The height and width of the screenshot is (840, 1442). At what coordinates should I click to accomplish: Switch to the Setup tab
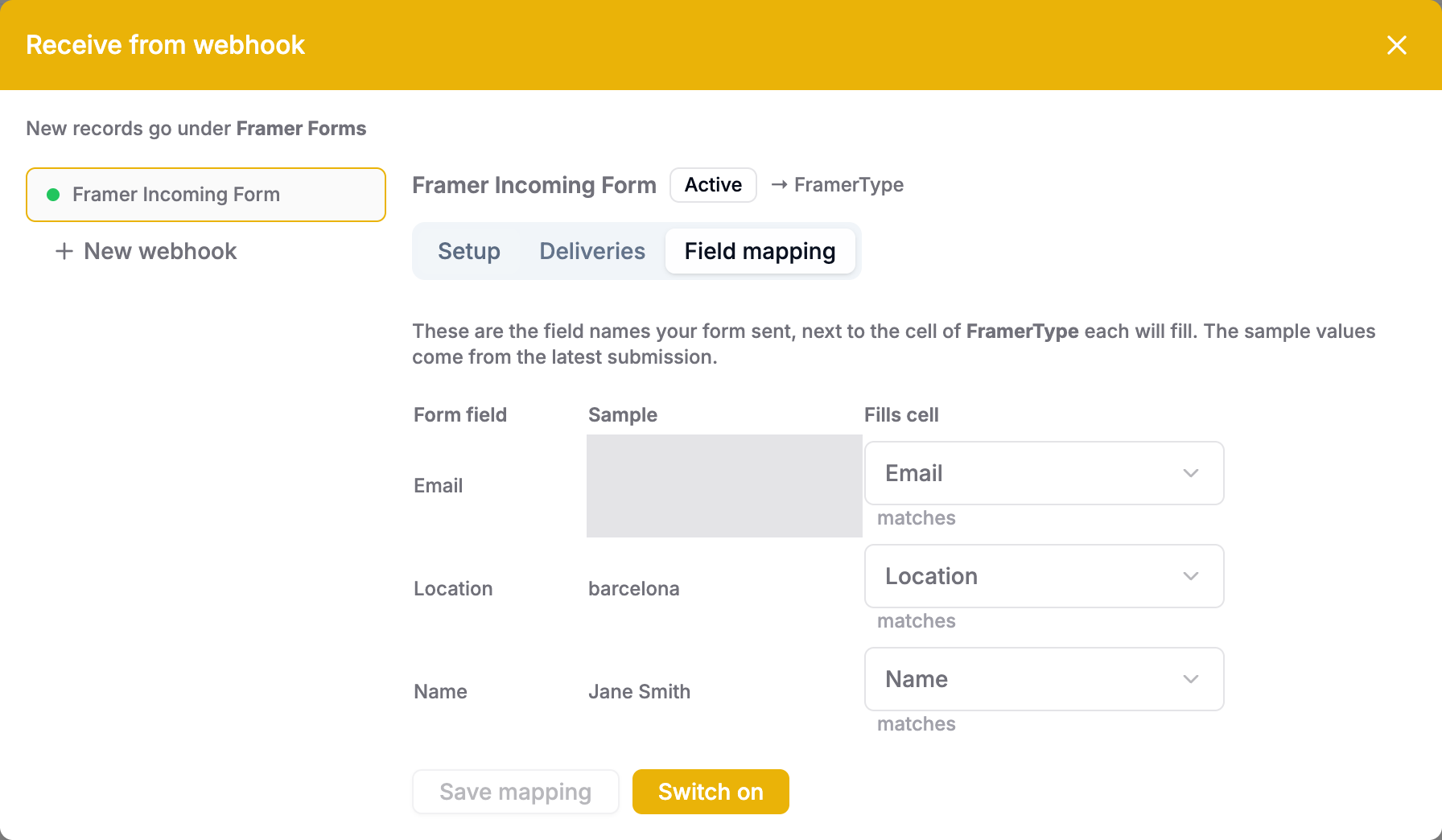click(469, 251)
